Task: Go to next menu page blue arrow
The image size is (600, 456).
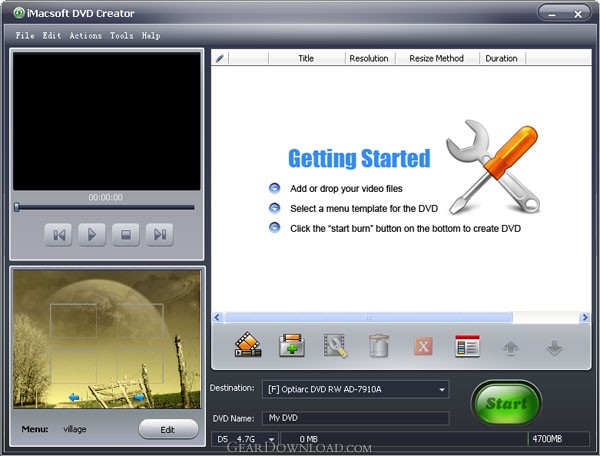Action: [139, 397]
